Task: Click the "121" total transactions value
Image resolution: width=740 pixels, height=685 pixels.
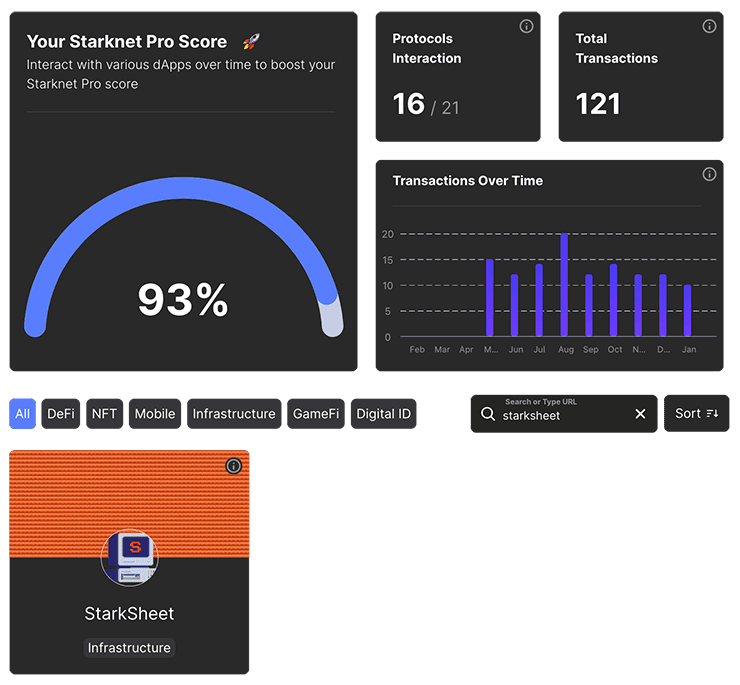Action: coord(598,104)
